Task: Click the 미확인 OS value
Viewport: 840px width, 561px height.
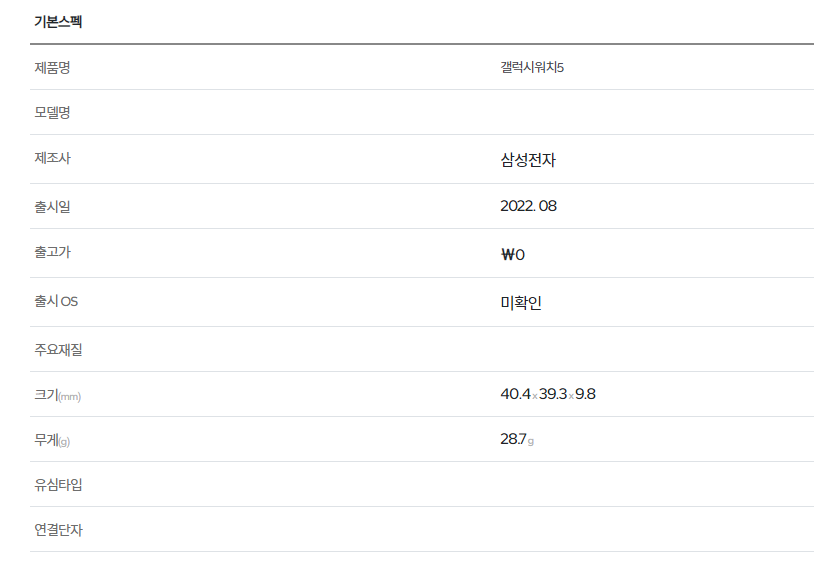Action: (521, 302)
